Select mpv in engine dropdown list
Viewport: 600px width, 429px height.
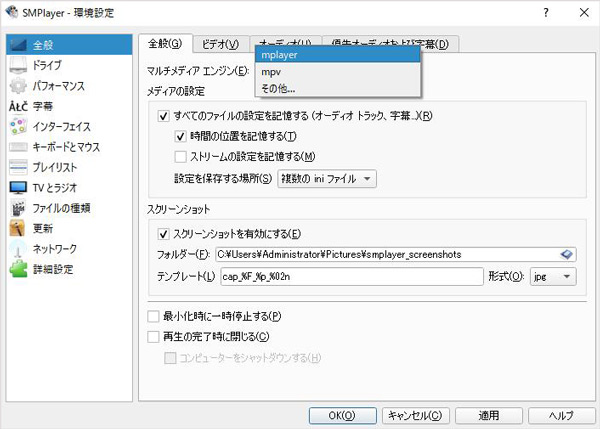click(x=338, y=72)
